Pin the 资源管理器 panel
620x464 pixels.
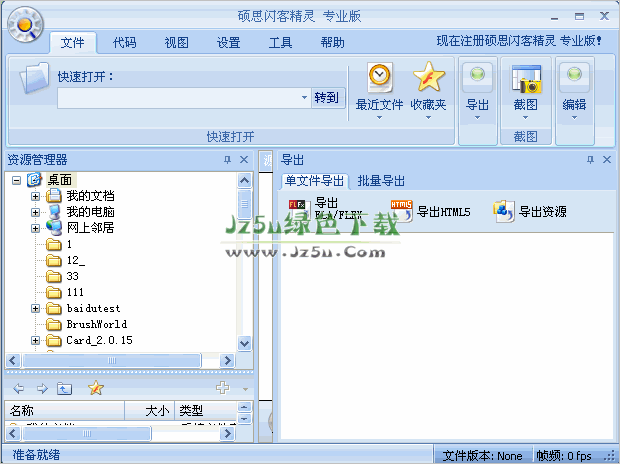tap(227, 160)
